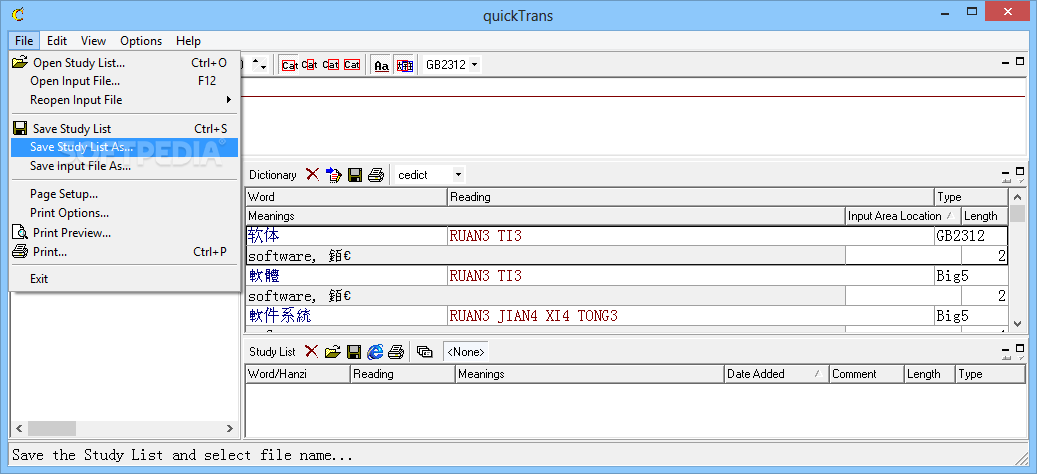Open the View menu
This screenshot has width=1037, height=474.
pyautogui.click(x=93, y=41)
